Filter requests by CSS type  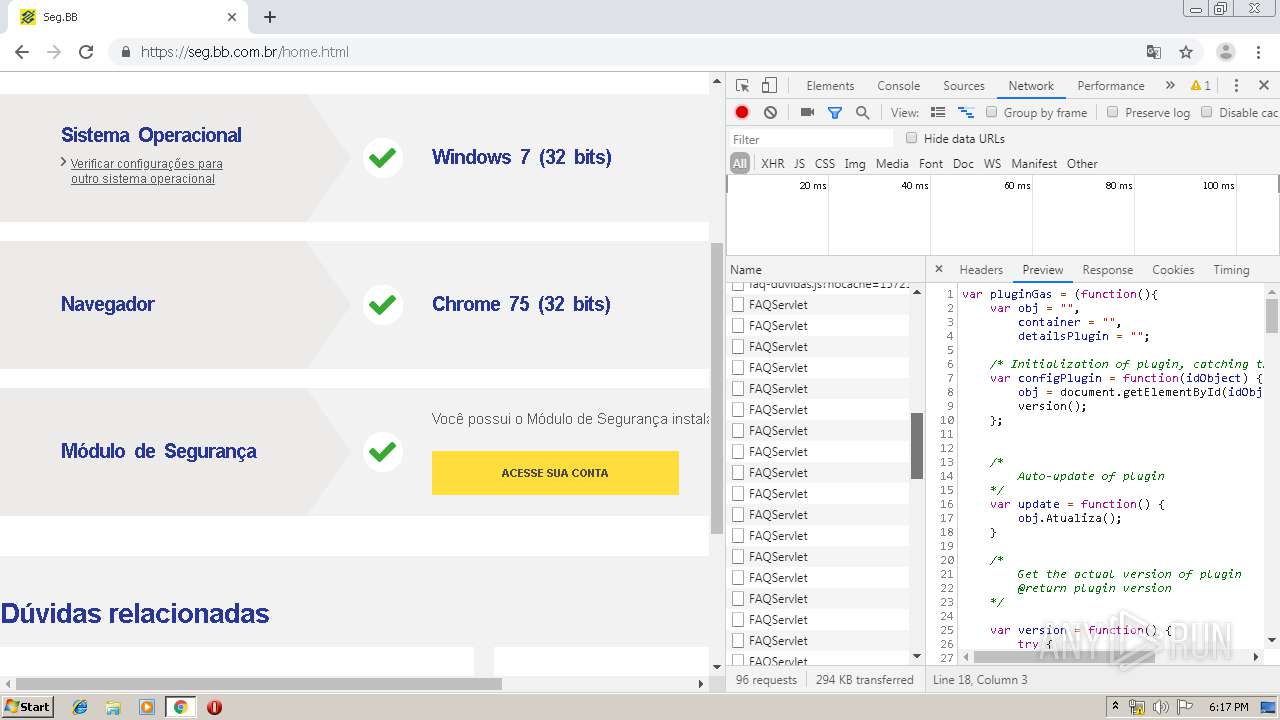824,164
